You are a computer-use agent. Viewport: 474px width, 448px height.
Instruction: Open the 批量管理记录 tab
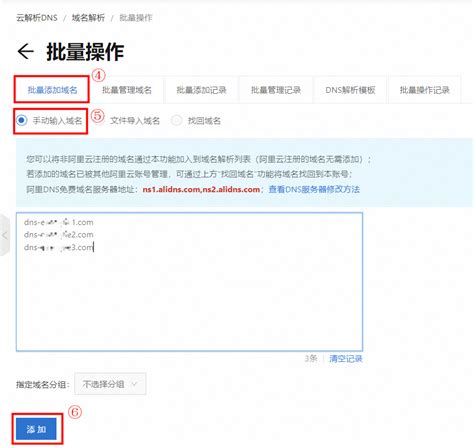[x=276, y=90]
